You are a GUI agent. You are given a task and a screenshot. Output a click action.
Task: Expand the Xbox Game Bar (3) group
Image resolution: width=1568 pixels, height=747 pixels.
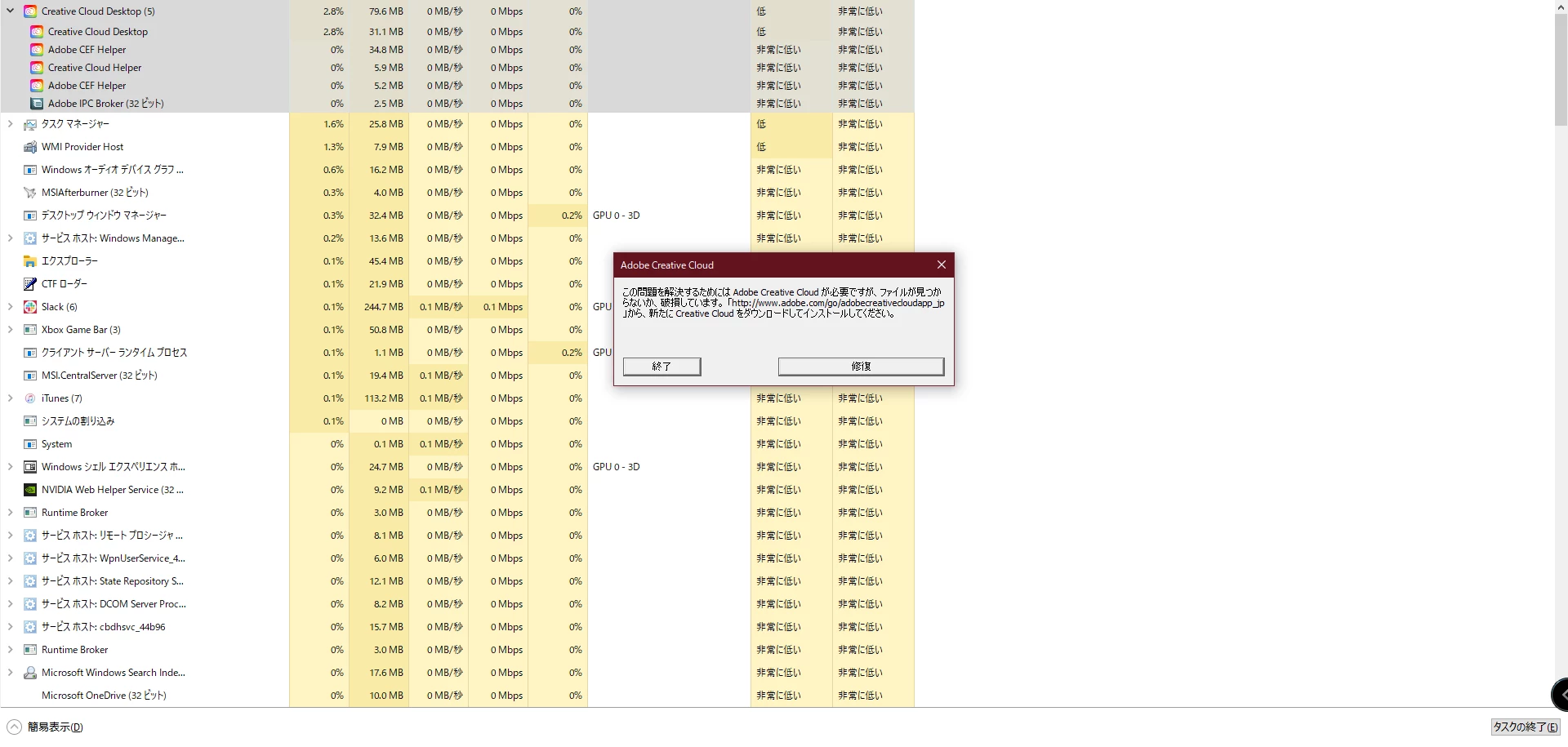10,330
